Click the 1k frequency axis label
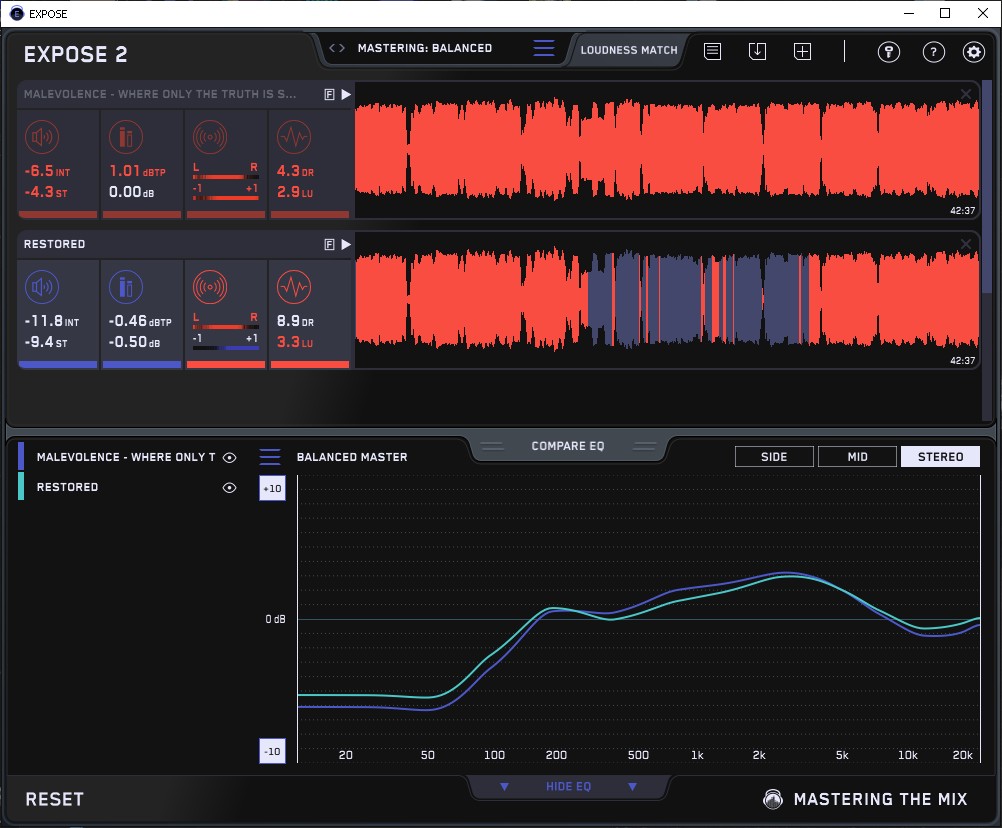The width and height of the screenshot is (1002, 828). pos(697,755)
